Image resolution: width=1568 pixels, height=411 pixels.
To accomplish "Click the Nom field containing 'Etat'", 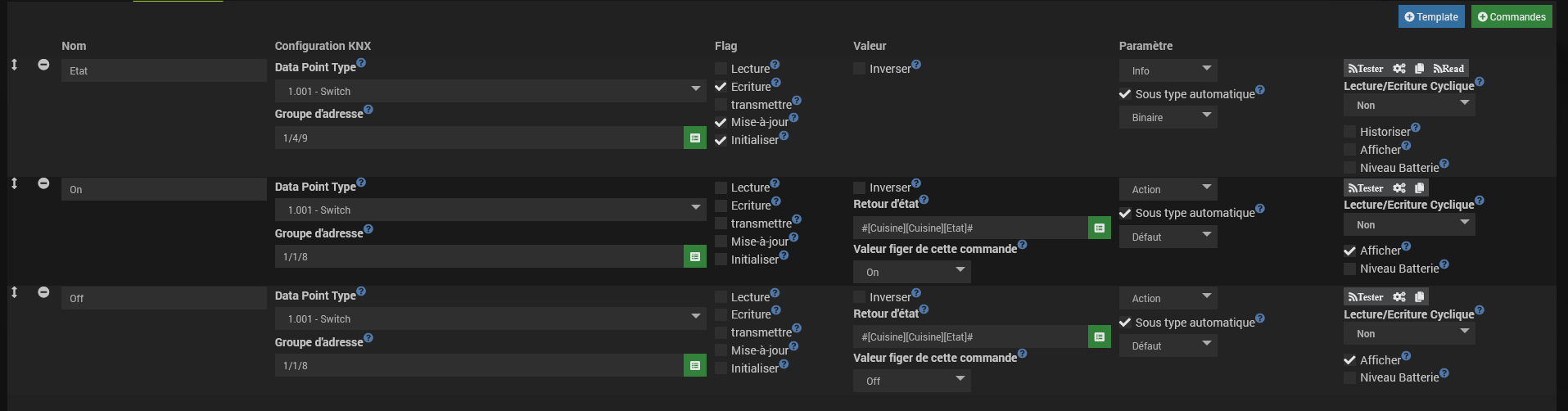I will pos(163,71).
